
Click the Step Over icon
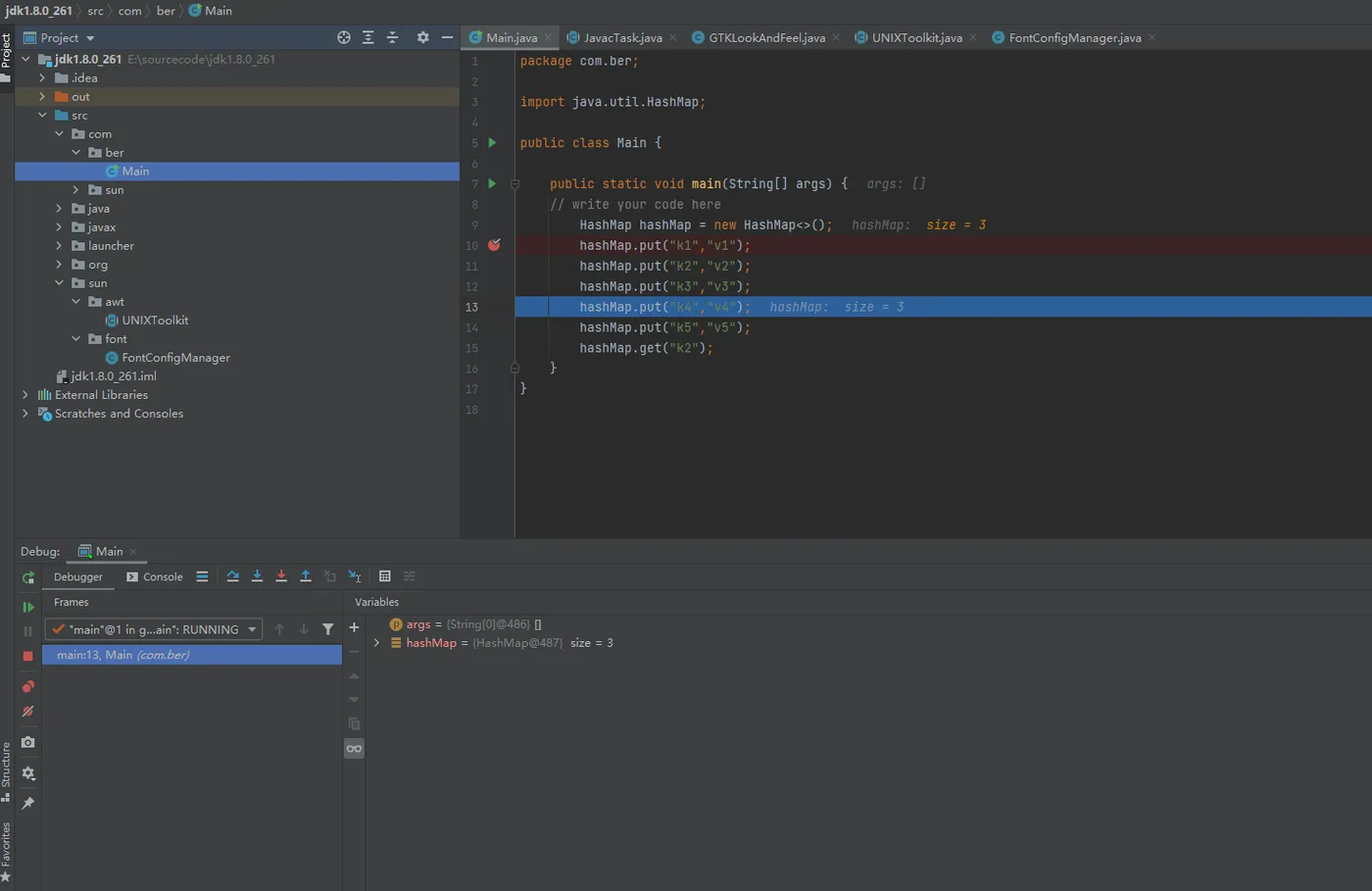tap(233, 576)
